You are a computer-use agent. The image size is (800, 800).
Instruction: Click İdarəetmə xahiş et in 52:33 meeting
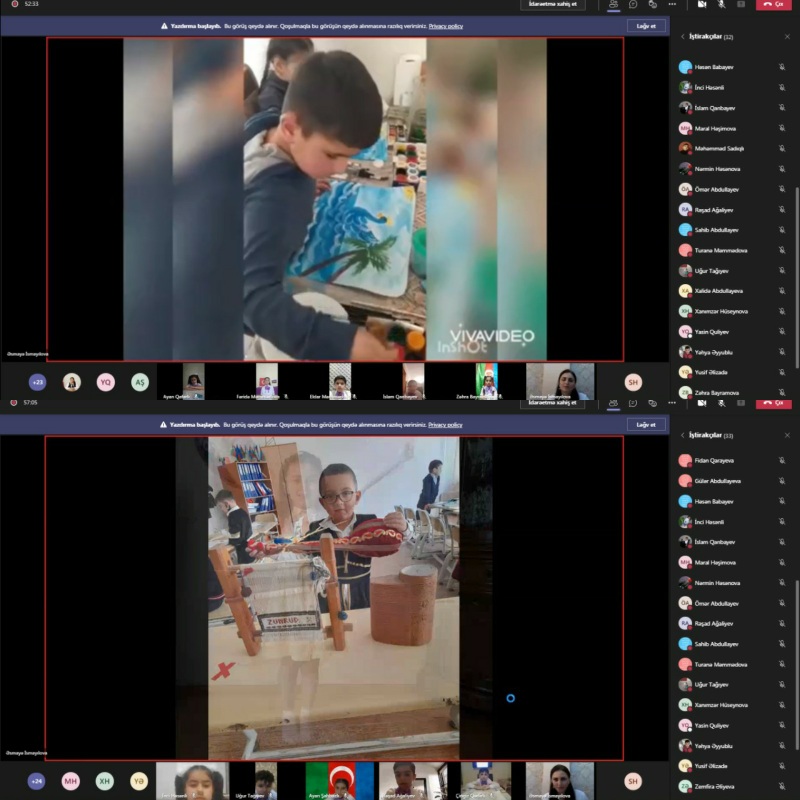[x=553, y=4]
